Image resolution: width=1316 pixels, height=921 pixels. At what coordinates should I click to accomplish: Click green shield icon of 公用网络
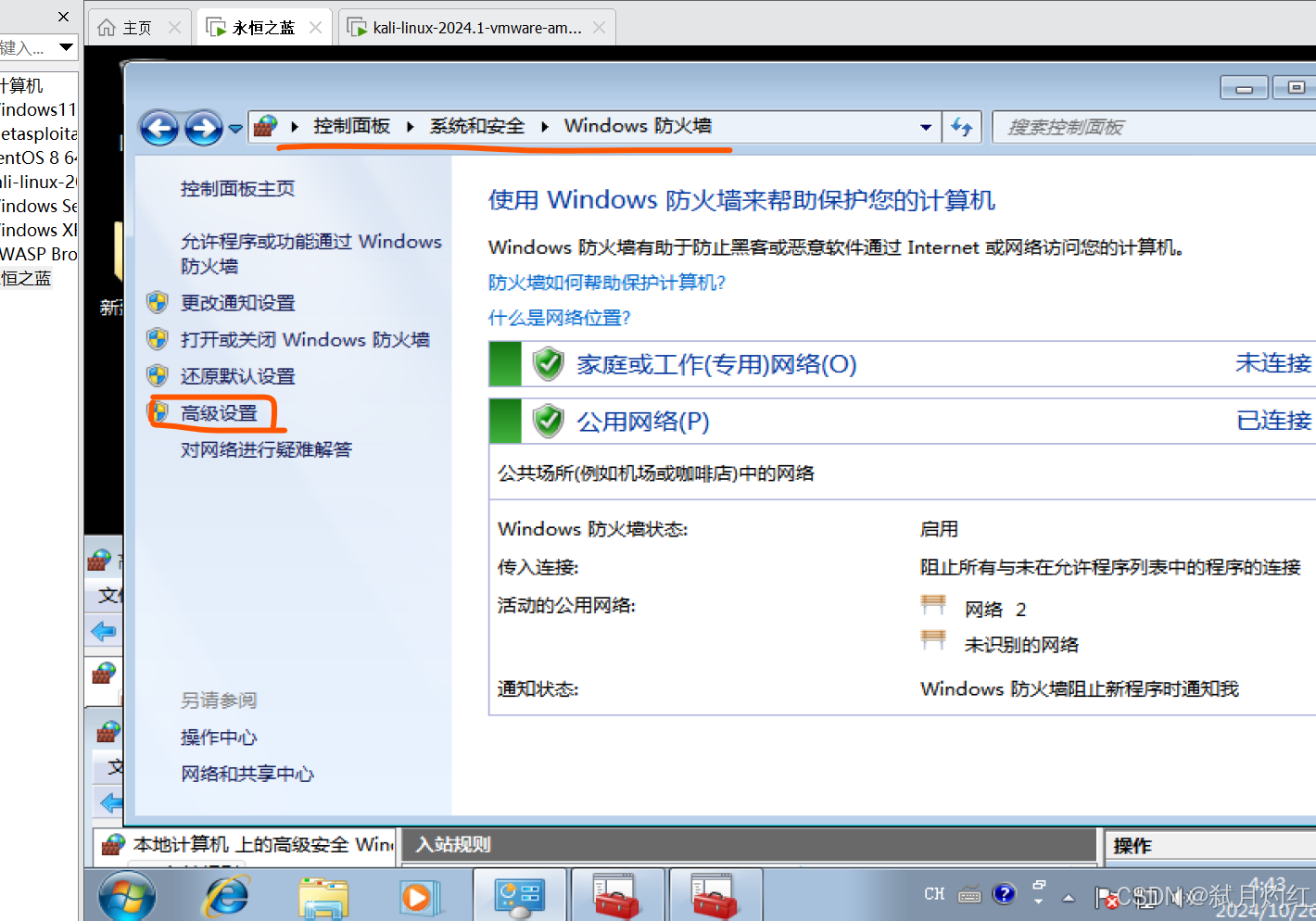(x=549, y=422)
